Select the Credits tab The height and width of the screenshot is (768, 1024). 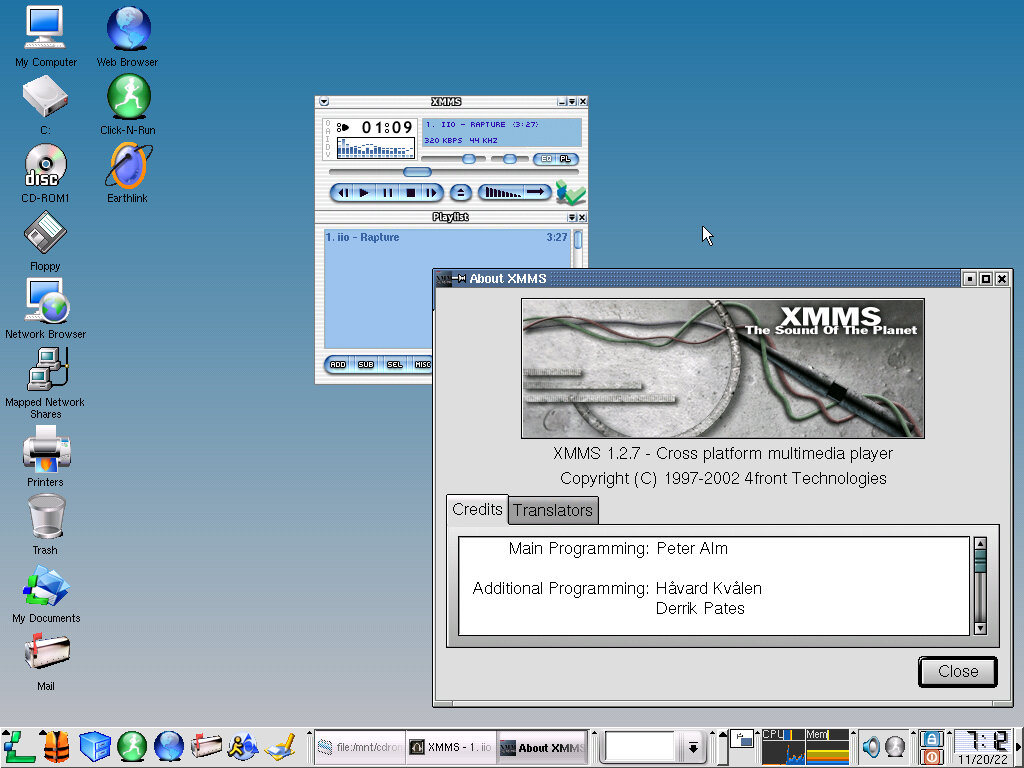coord(477,510)
